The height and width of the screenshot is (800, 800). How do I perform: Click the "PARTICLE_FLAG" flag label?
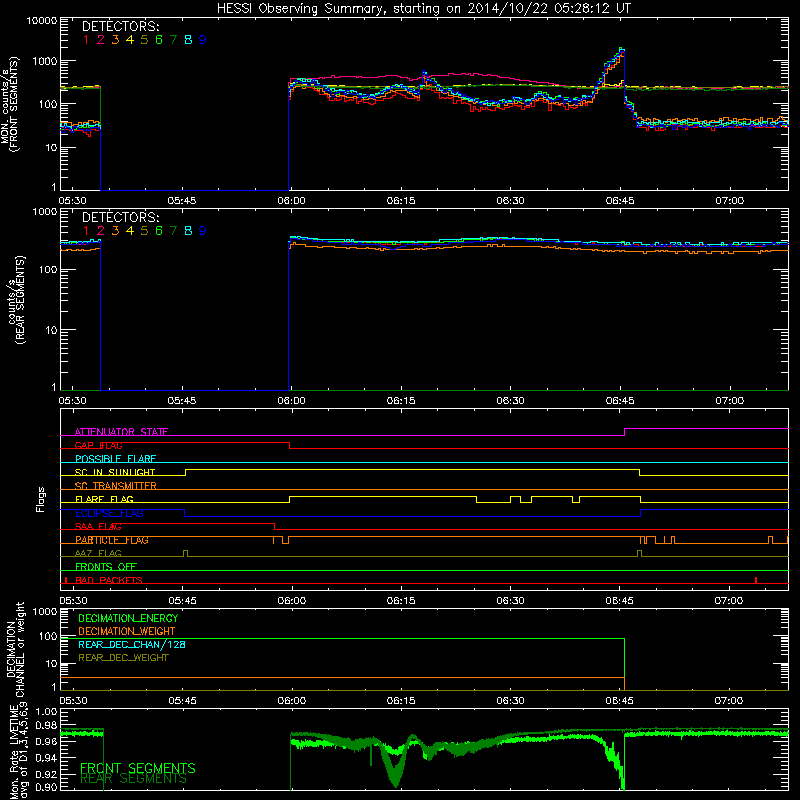tap(112, 540)
